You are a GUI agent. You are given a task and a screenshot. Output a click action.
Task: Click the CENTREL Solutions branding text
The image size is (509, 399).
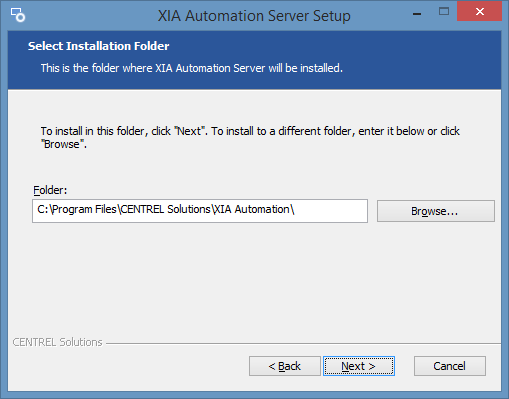tap(57, 342)
